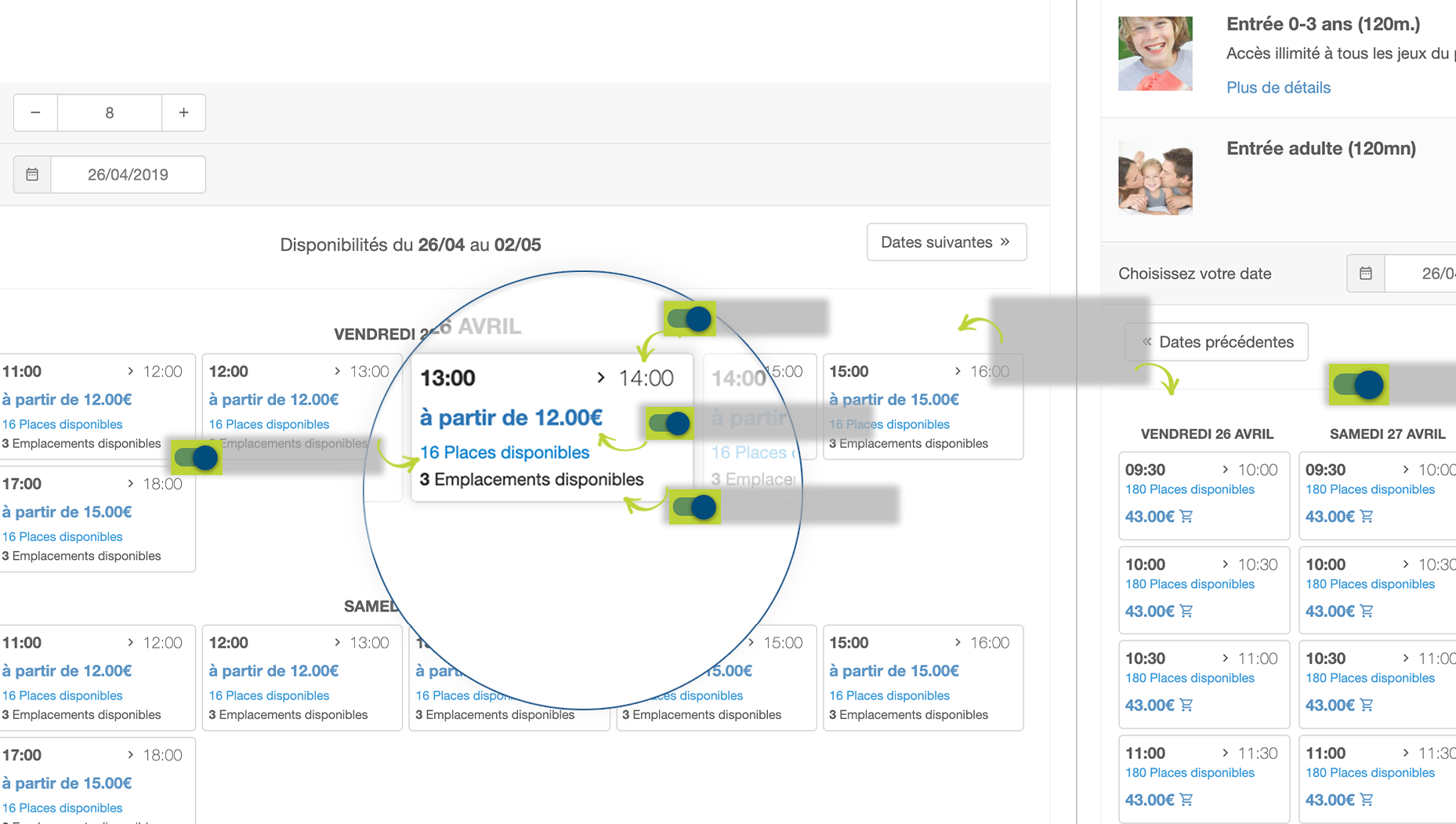
Task: Click cart icon in Friday 09:30 slot
Action: (x=1186, y=517)
